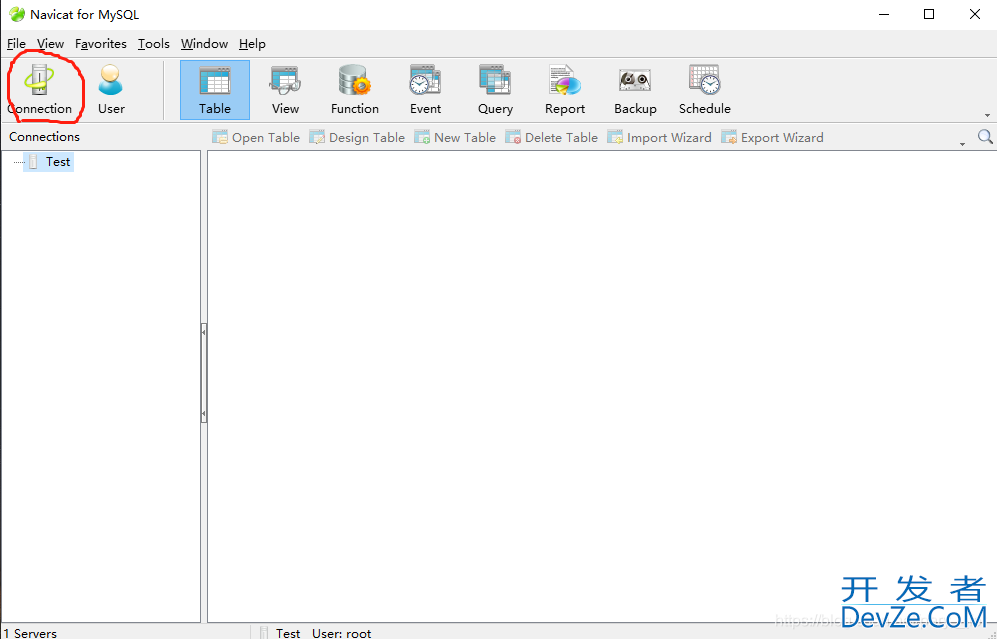
Task: Expand the object toolbar overflow arrow
Action: tap(962, 144)
